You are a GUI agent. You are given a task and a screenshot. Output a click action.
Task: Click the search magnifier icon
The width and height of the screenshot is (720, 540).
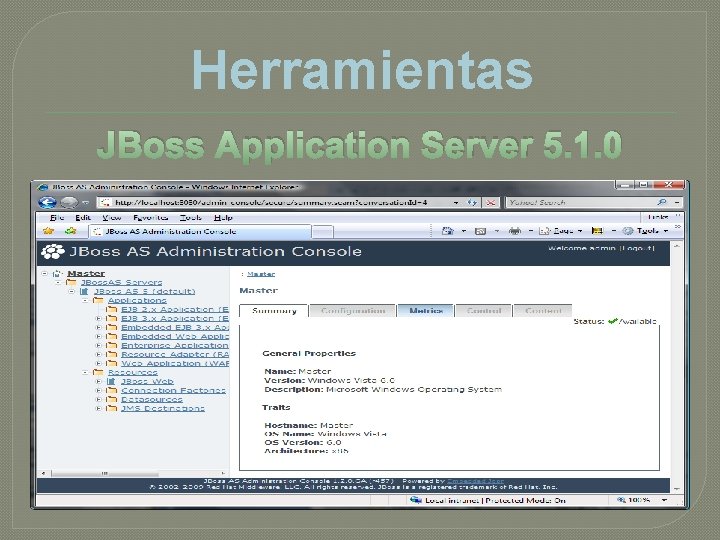point(662,202)
